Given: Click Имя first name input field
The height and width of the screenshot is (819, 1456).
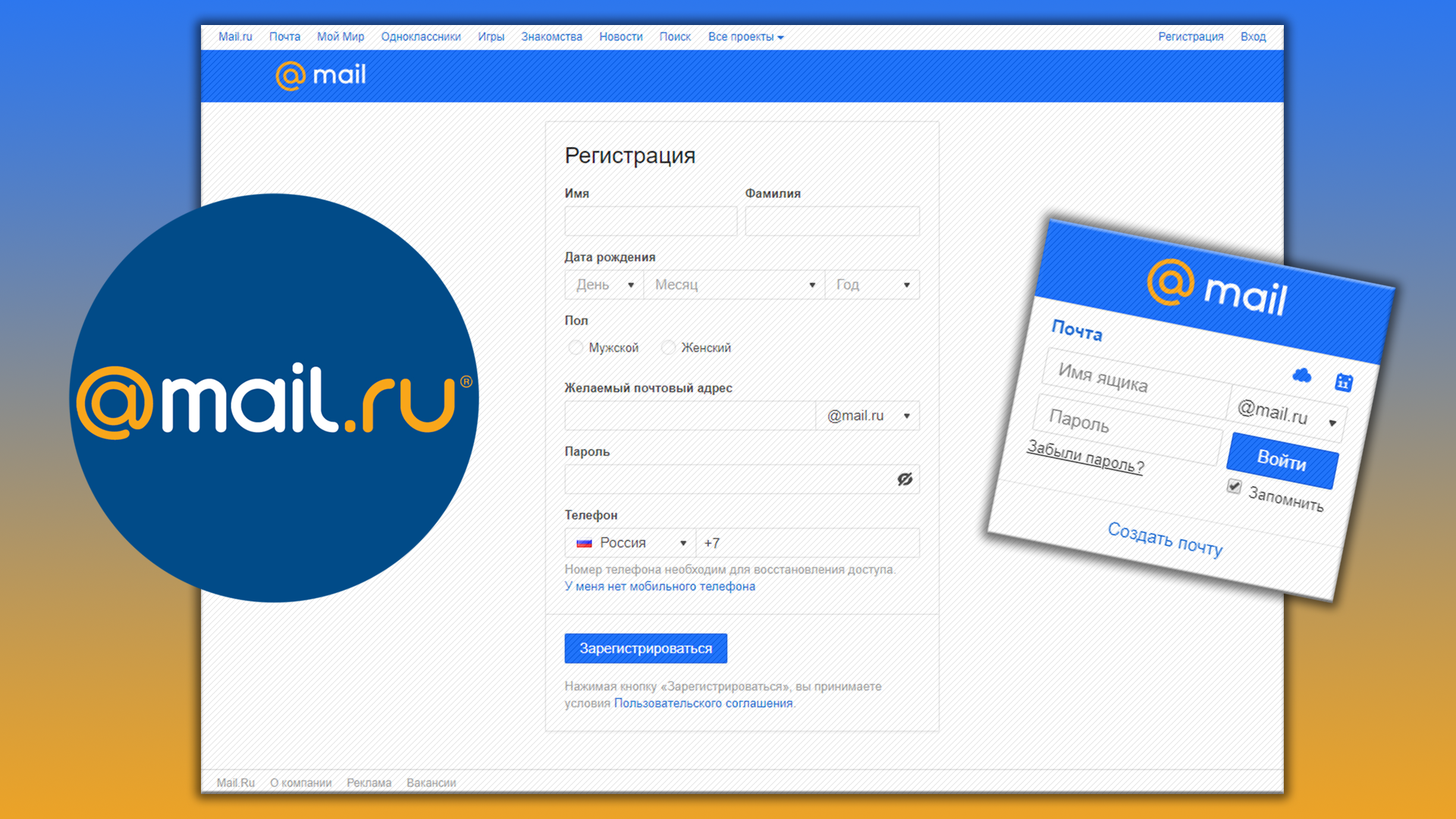Looking at the screenshot, I should [650, 219].
